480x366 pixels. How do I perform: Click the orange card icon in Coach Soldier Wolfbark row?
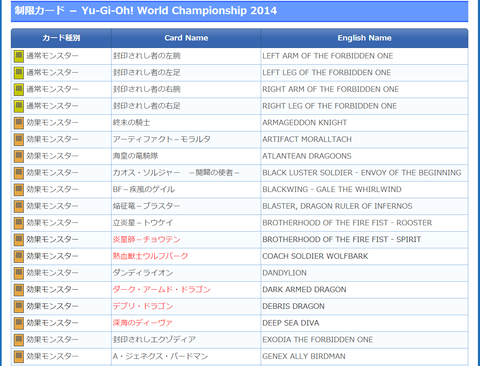(19, 256)
